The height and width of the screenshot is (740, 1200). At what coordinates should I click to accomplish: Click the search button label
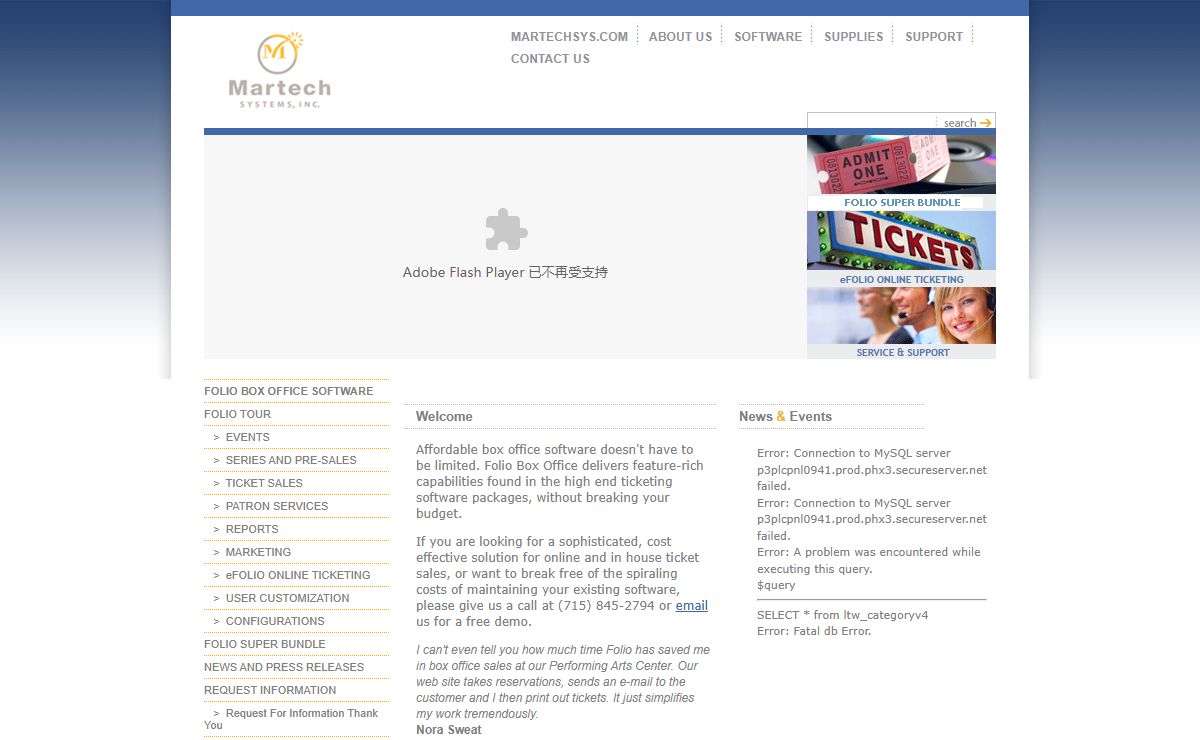coord(960,123)
